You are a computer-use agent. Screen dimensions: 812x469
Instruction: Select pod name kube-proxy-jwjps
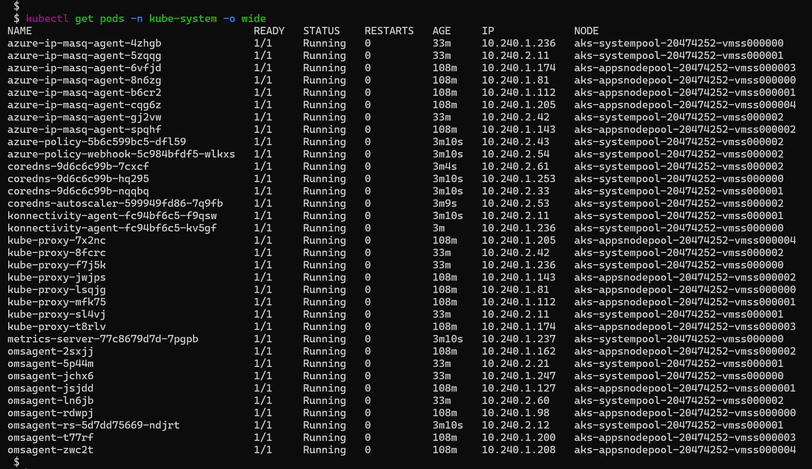[x=56, y=277]
